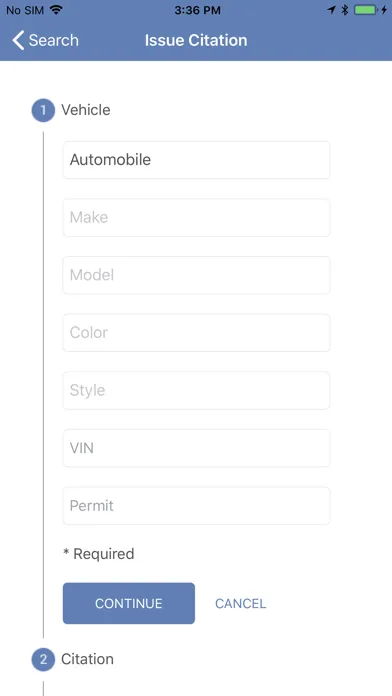This screenshot has height=696, width=392.
Task: Select the Vehicle step heading
Action: tap(86, 110)
